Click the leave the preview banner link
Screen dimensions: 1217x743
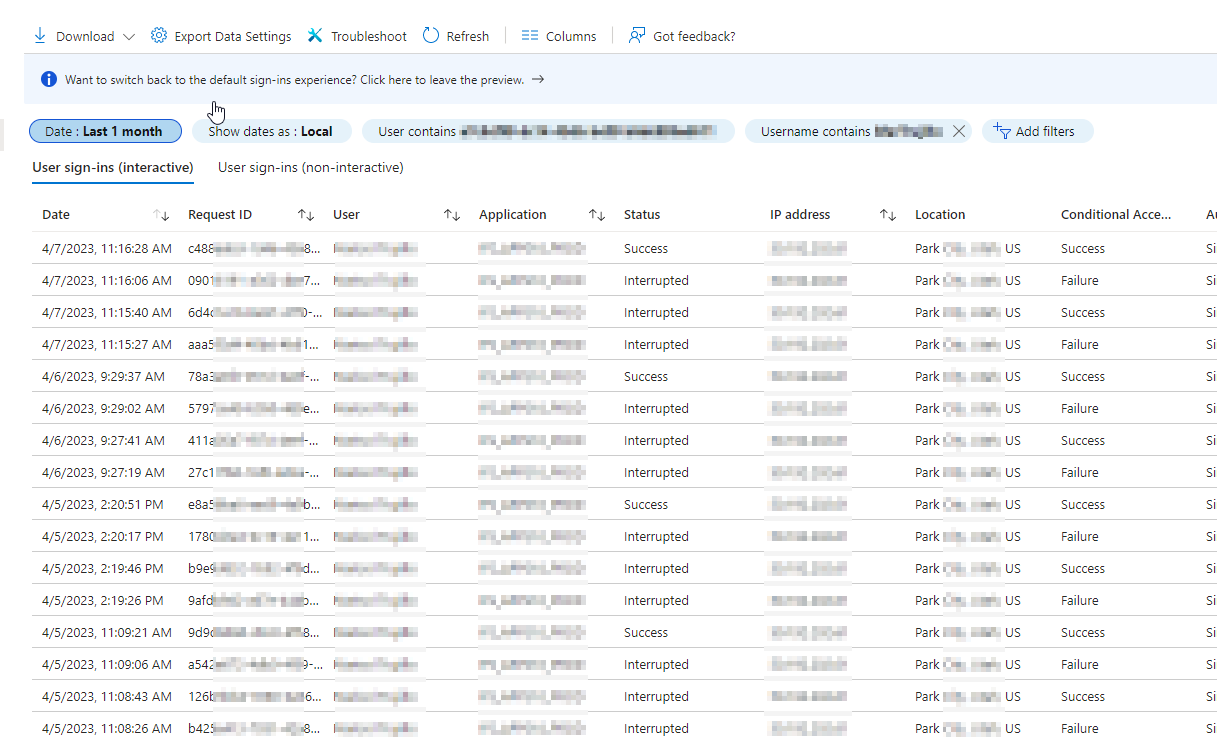click(x=305, y=79)
